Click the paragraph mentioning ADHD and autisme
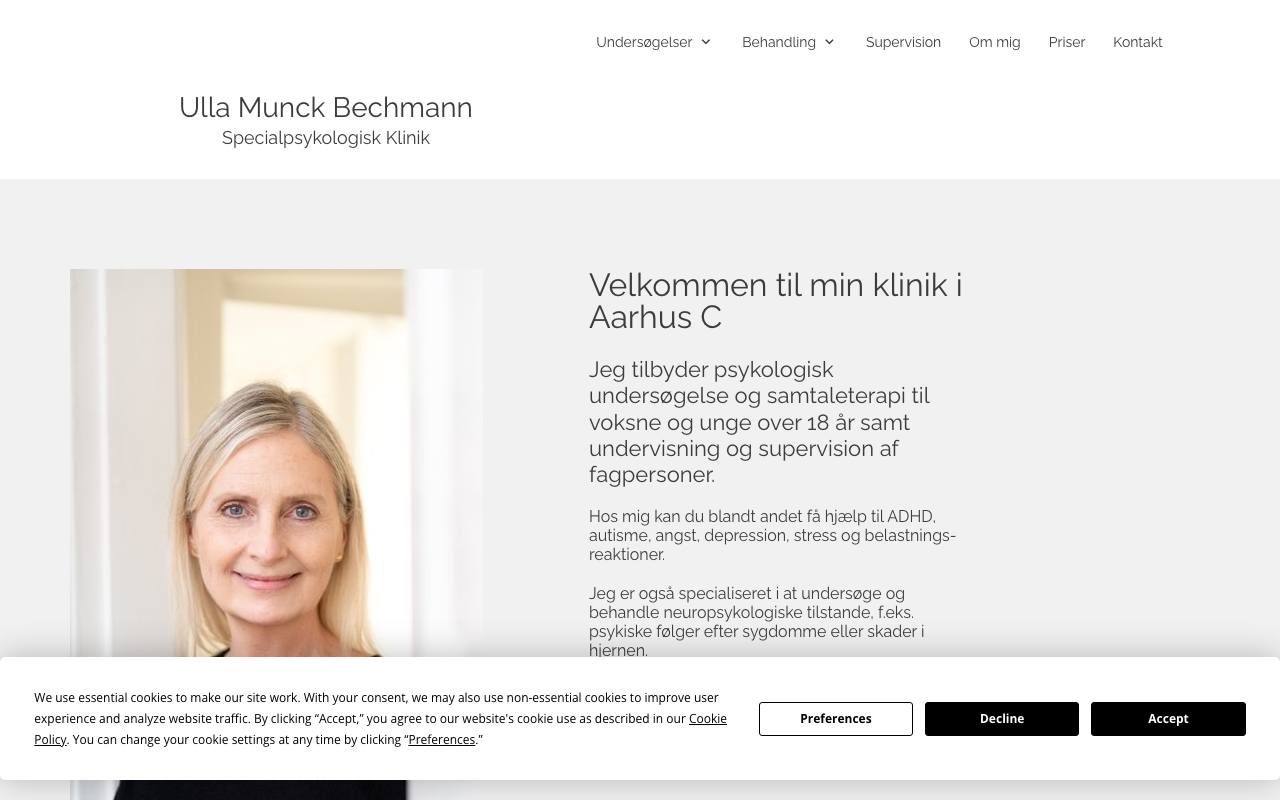1280x800 pixels. [x=772, y=535]
